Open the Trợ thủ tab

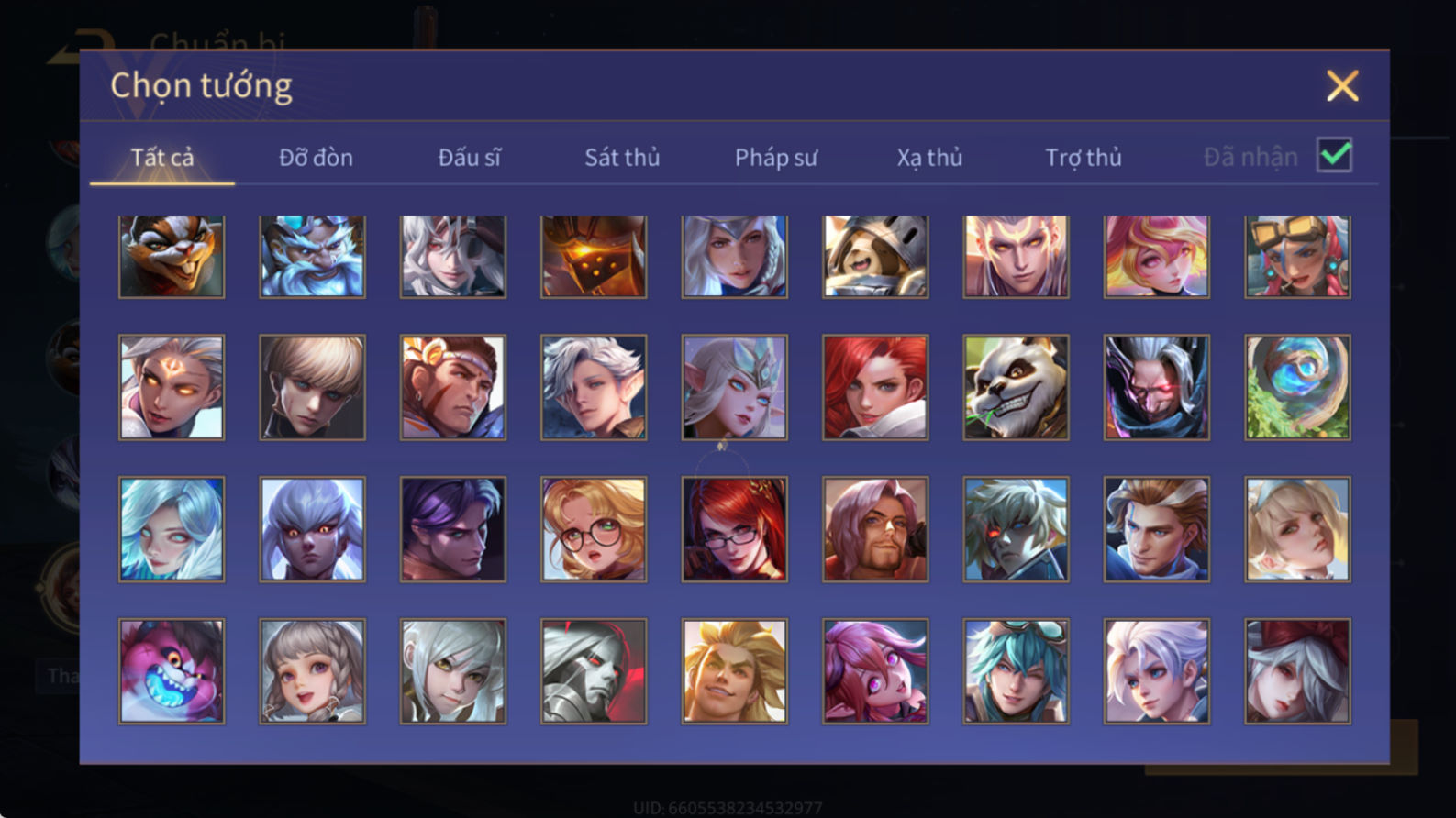(x=1084, y=158)
